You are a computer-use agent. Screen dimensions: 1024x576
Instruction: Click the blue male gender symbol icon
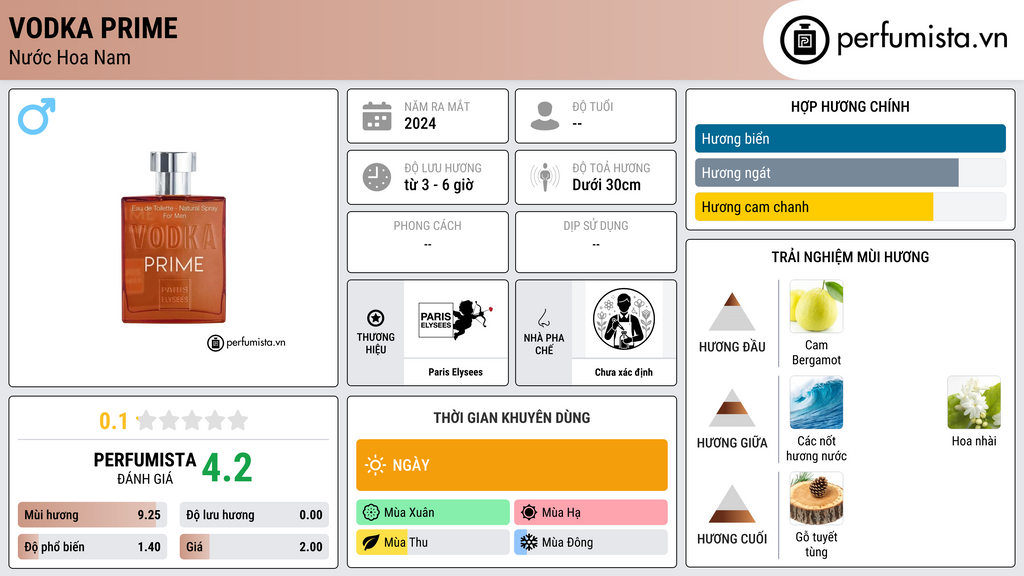tap(37, 116)
